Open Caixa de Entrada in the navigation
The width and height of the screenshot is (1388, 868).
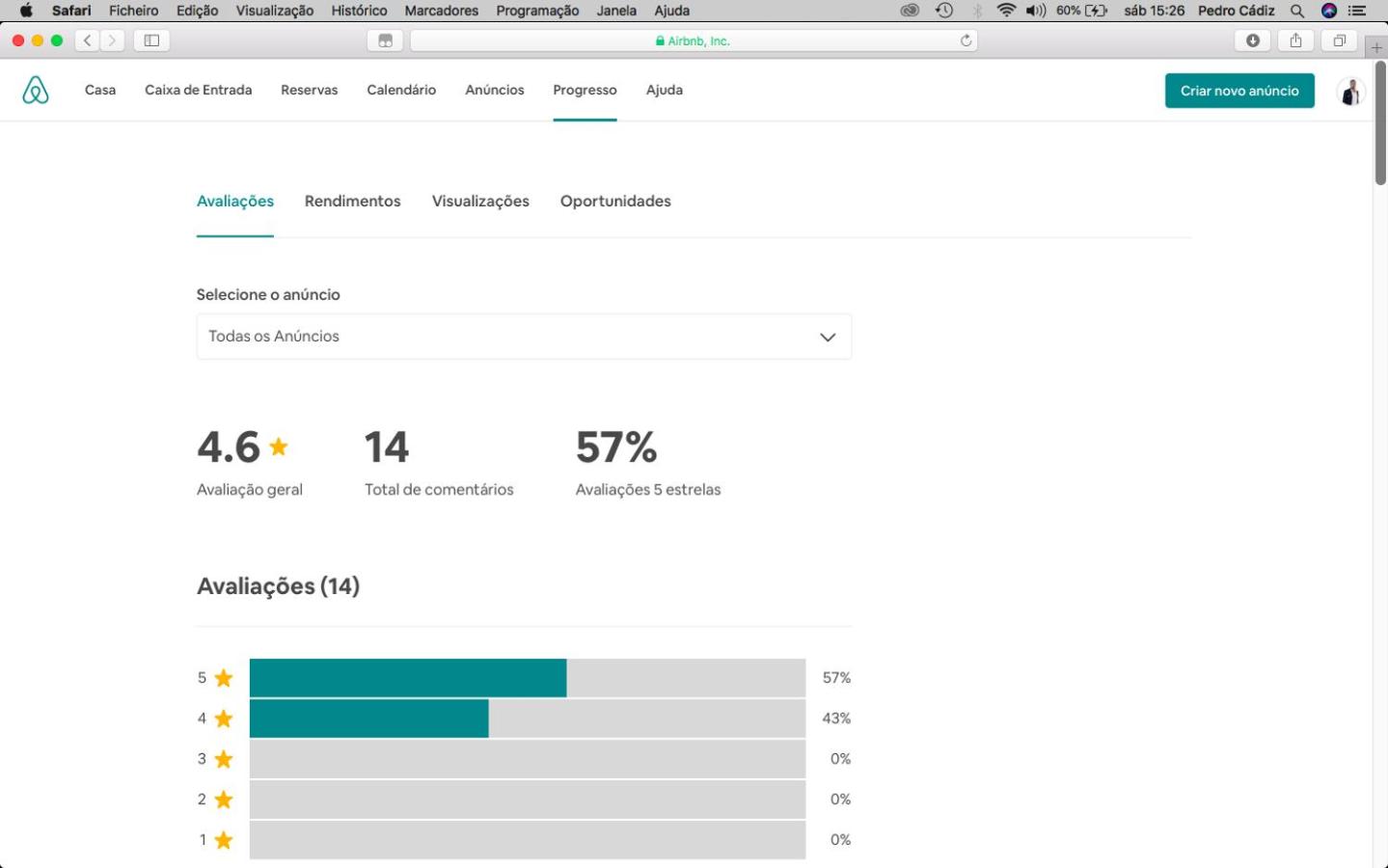click(x=199, y=90)
